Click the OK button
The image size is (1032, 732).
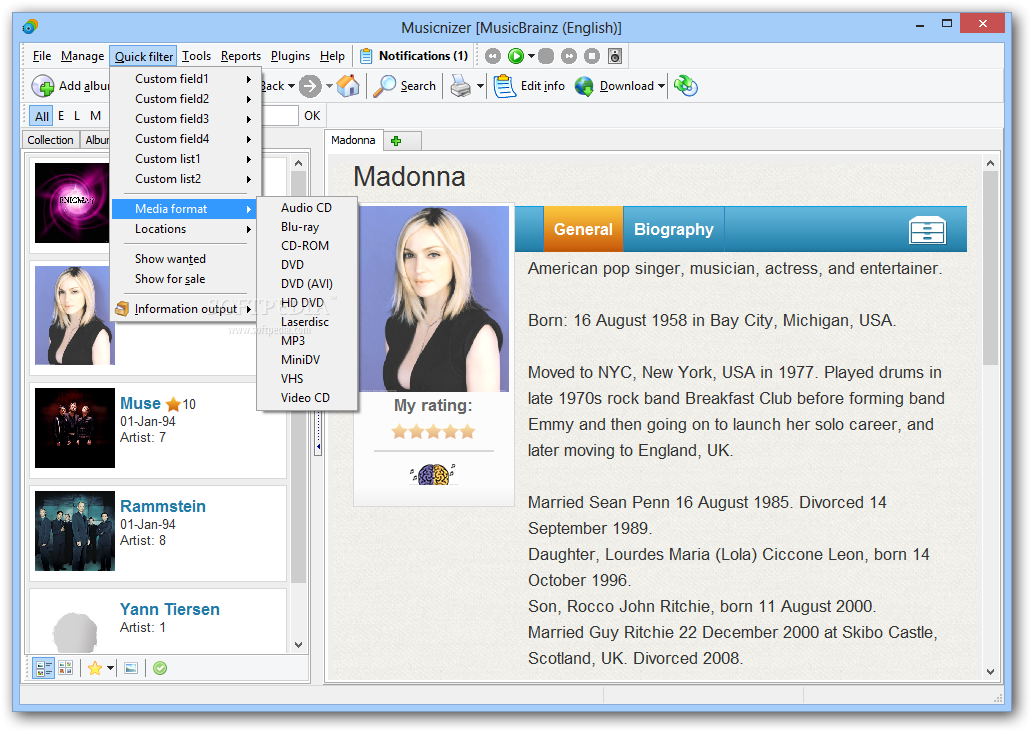pyautogui.click(x=312, y=116)
